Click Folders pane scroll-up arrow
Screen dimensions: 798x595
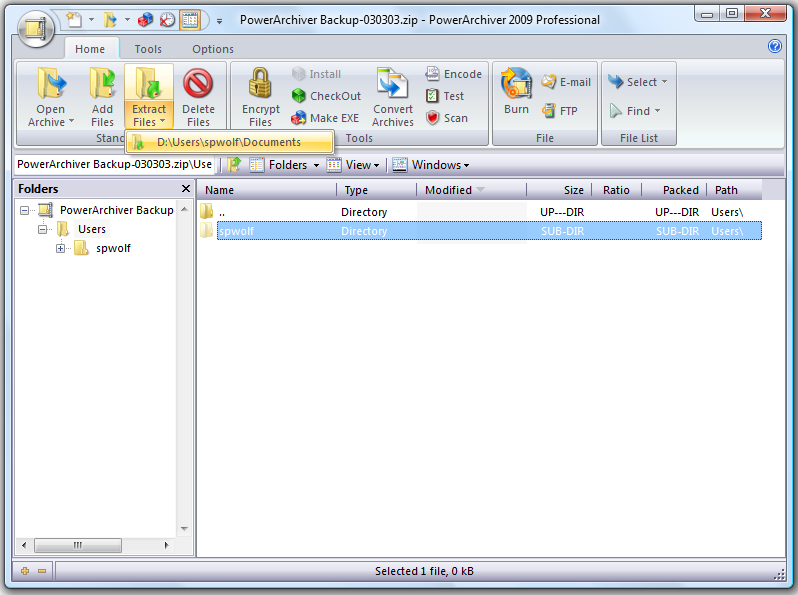(x=184, y=209)
